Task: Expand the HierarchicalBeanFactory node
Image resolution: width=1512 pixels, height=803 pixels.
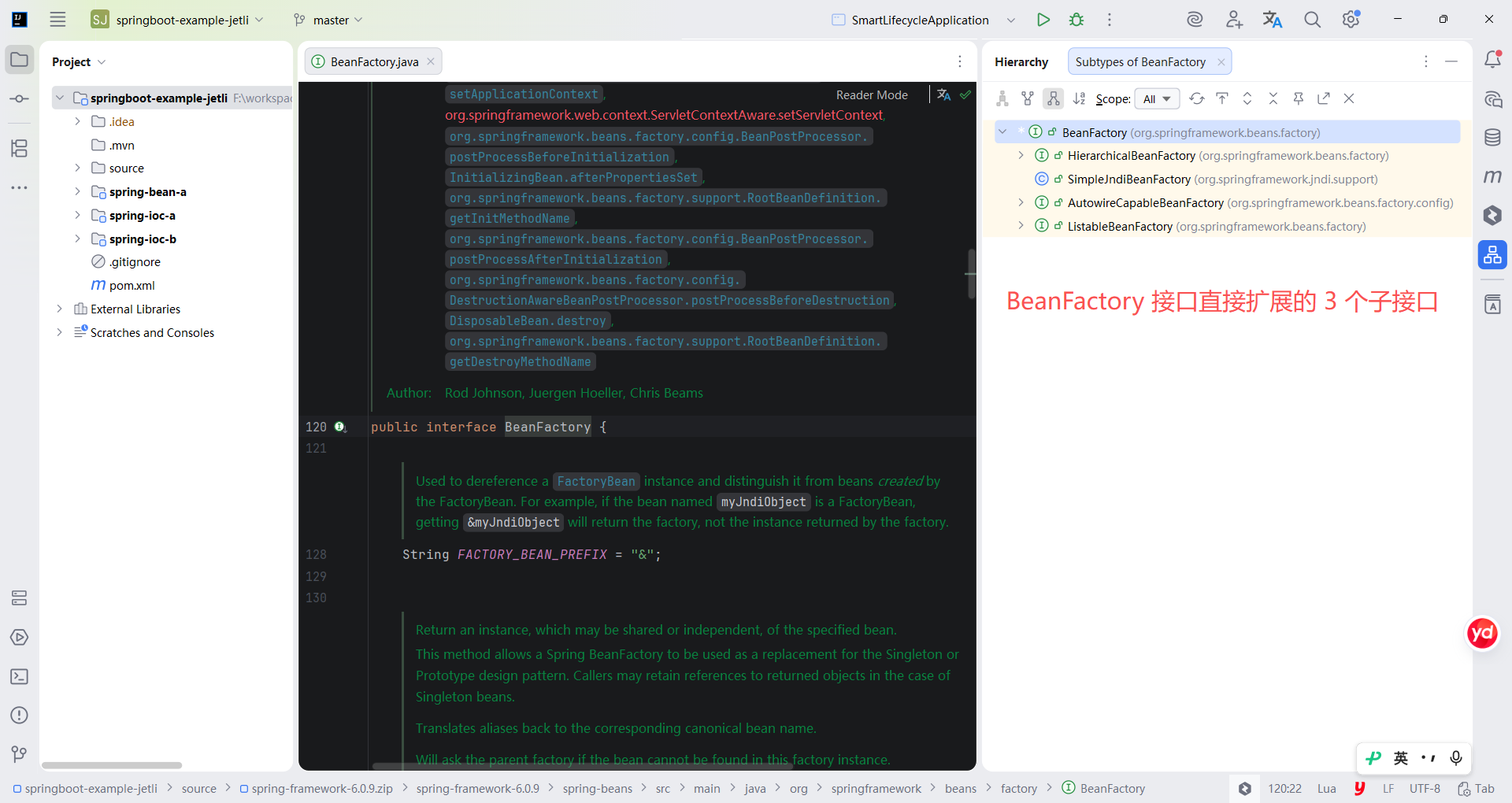Action: (1021, 156)
